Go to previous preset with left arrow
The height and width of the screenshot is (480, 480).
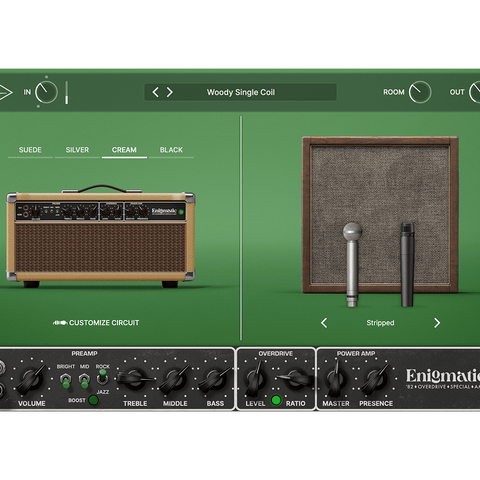tap(155, 92)
